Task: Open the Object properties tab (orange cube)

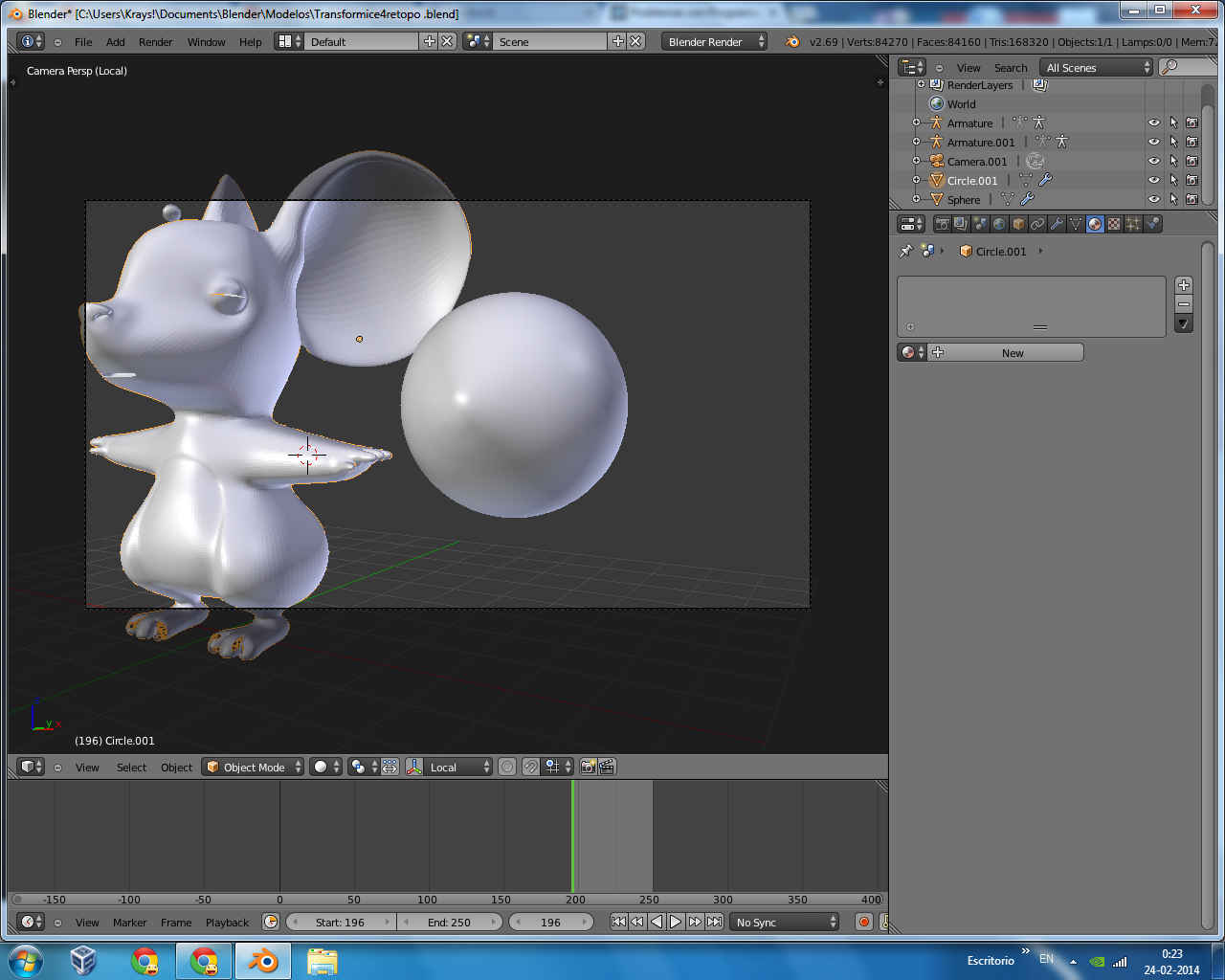Action: (x=1018, y=224)
